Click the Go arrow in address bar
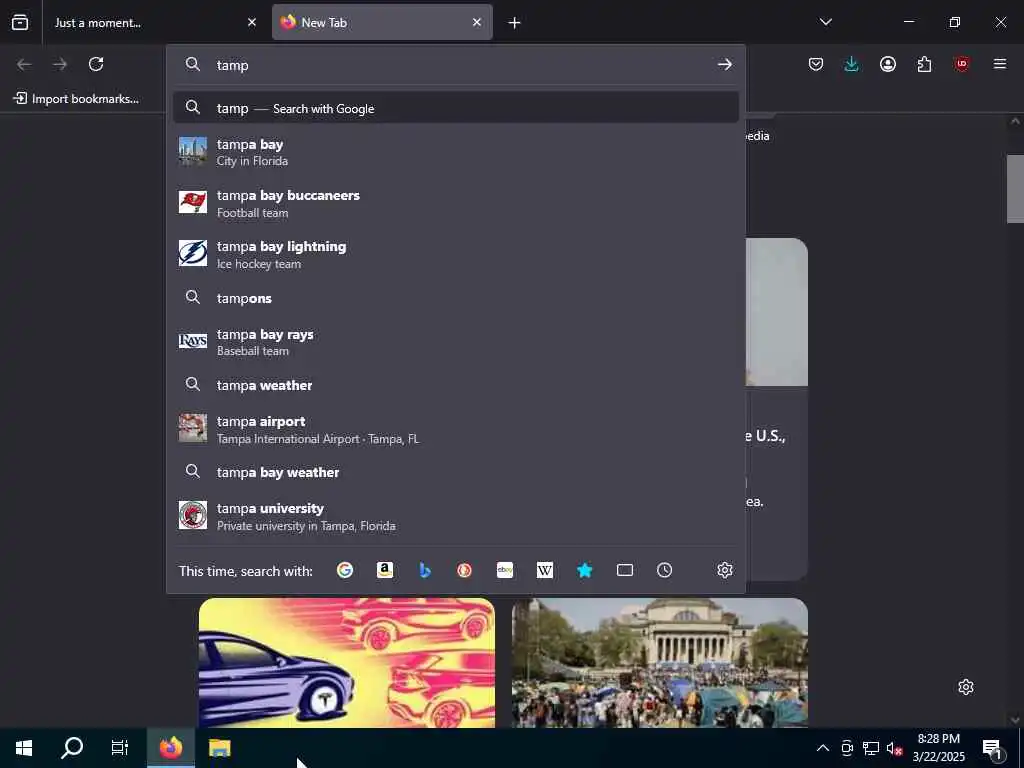This screenshot has height=768, width=1024. tap(724, 65)
